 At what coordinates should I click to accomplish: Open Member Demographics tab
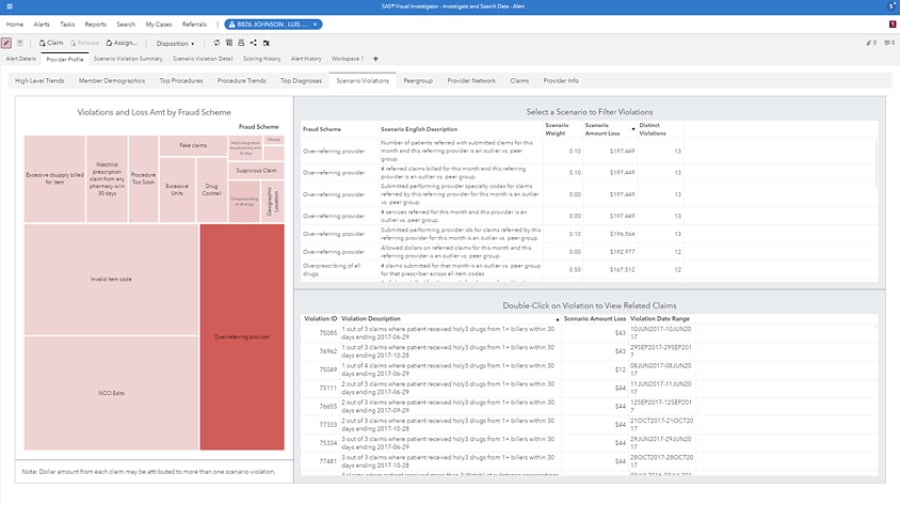112,81
